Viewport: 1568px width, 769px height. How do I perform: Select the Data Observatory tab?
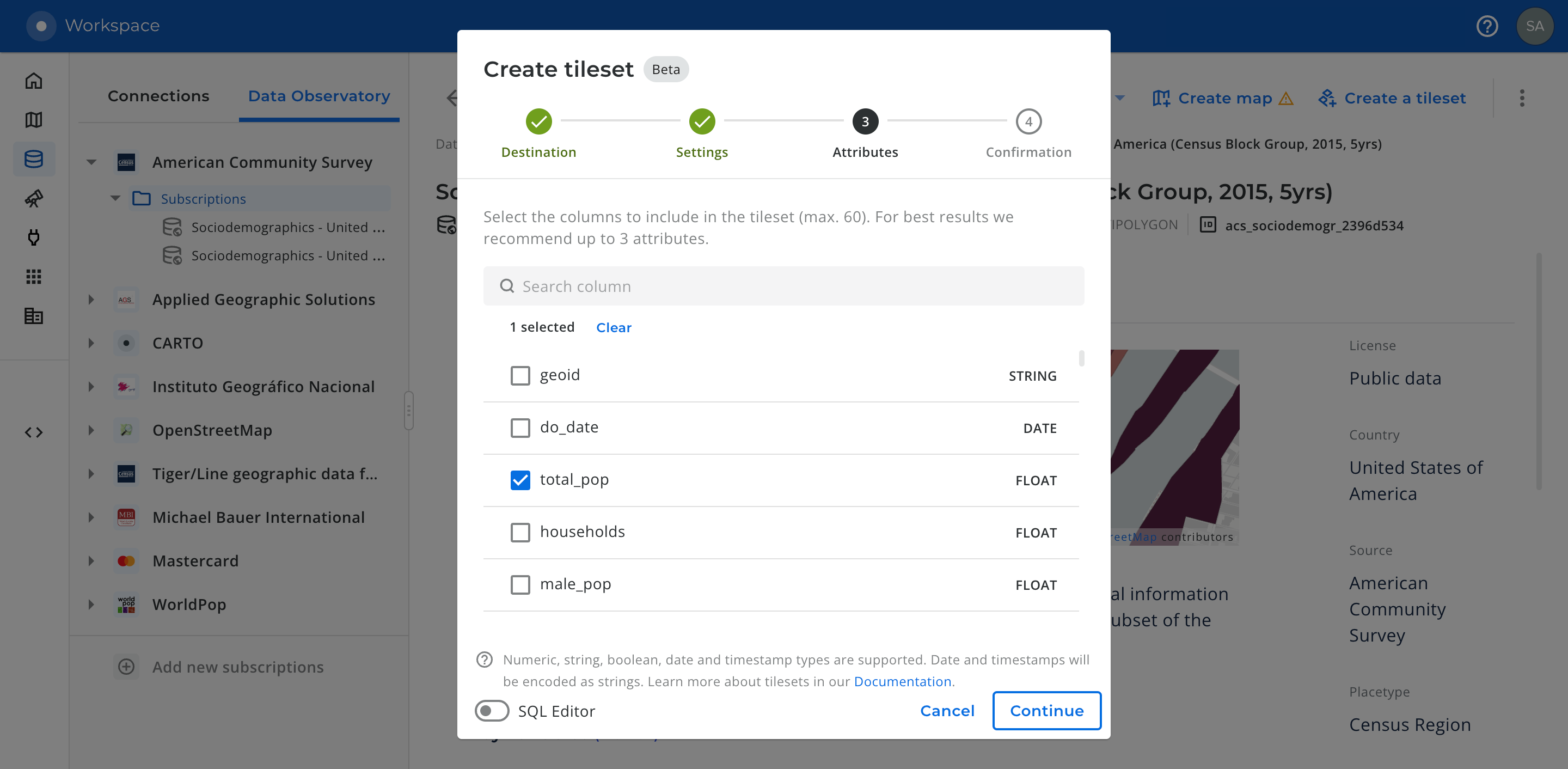[x=319, y=96]
